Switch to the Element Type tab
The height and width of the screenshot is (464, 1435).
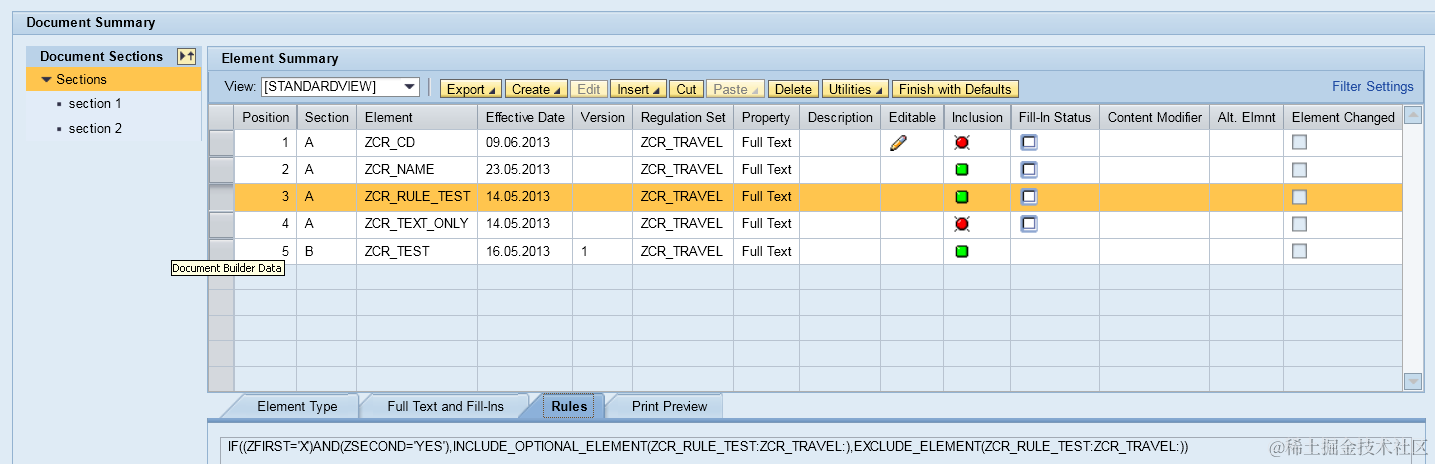coord(297,407)
